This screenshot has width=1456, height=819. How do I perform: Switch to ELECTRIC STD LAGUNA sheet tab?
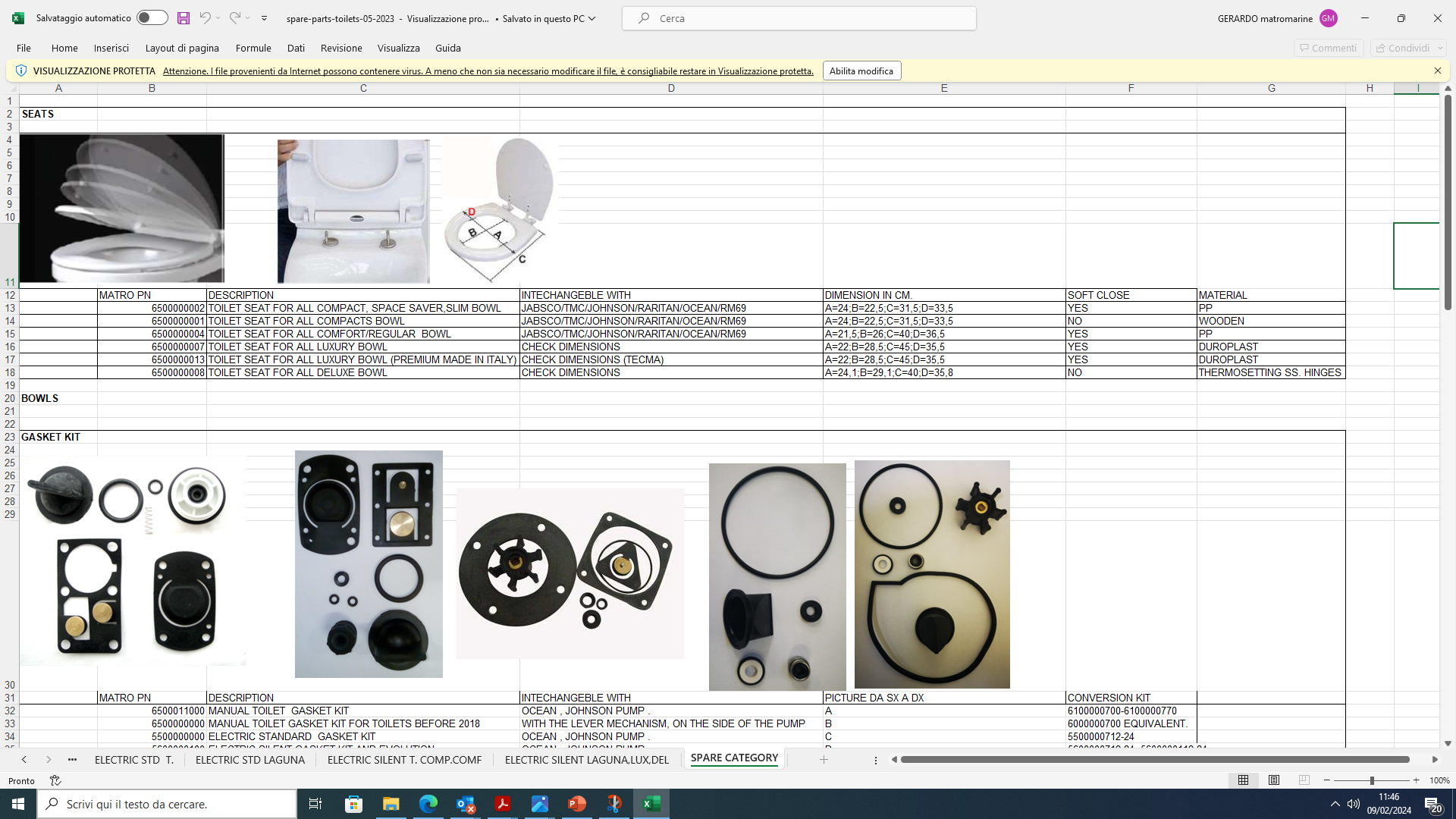[250, 759]
